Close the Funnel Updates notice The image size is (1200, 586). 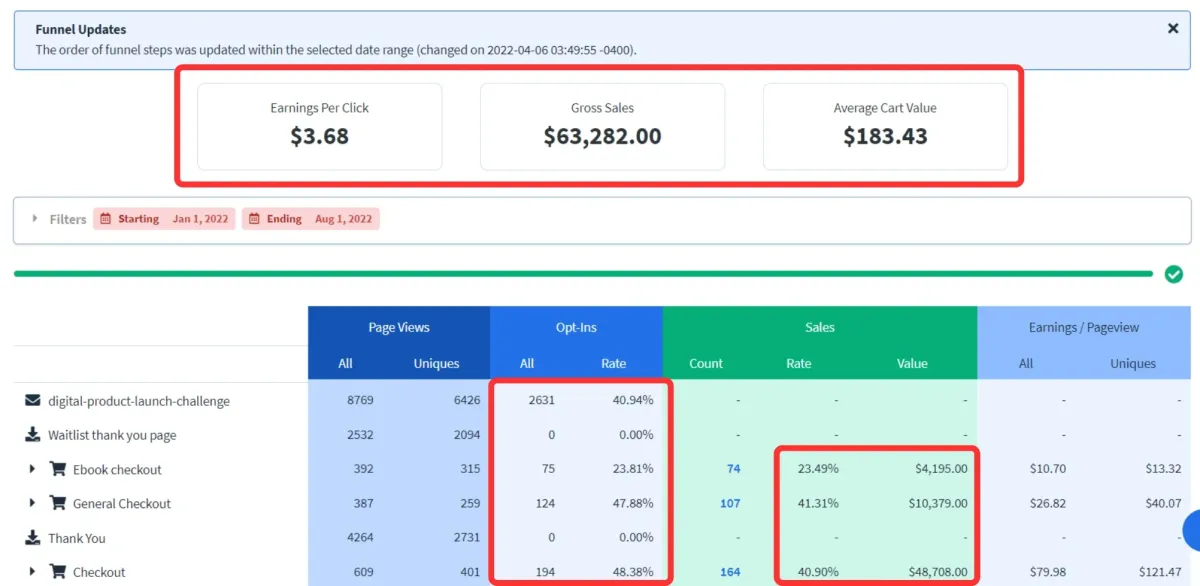[x=1173, y=29]
